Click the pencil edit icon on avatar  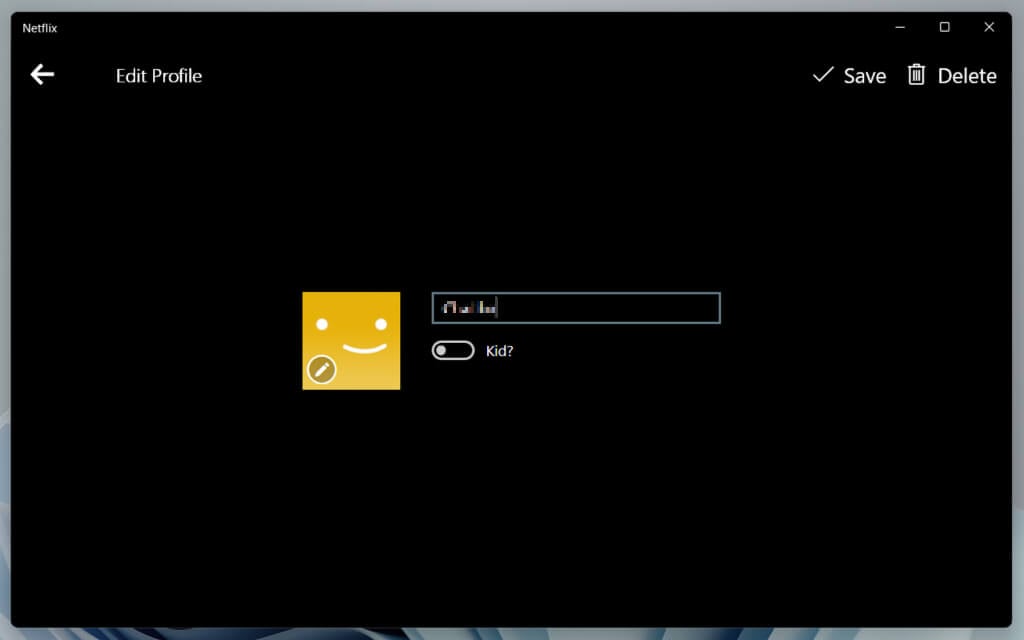point(321,370)
